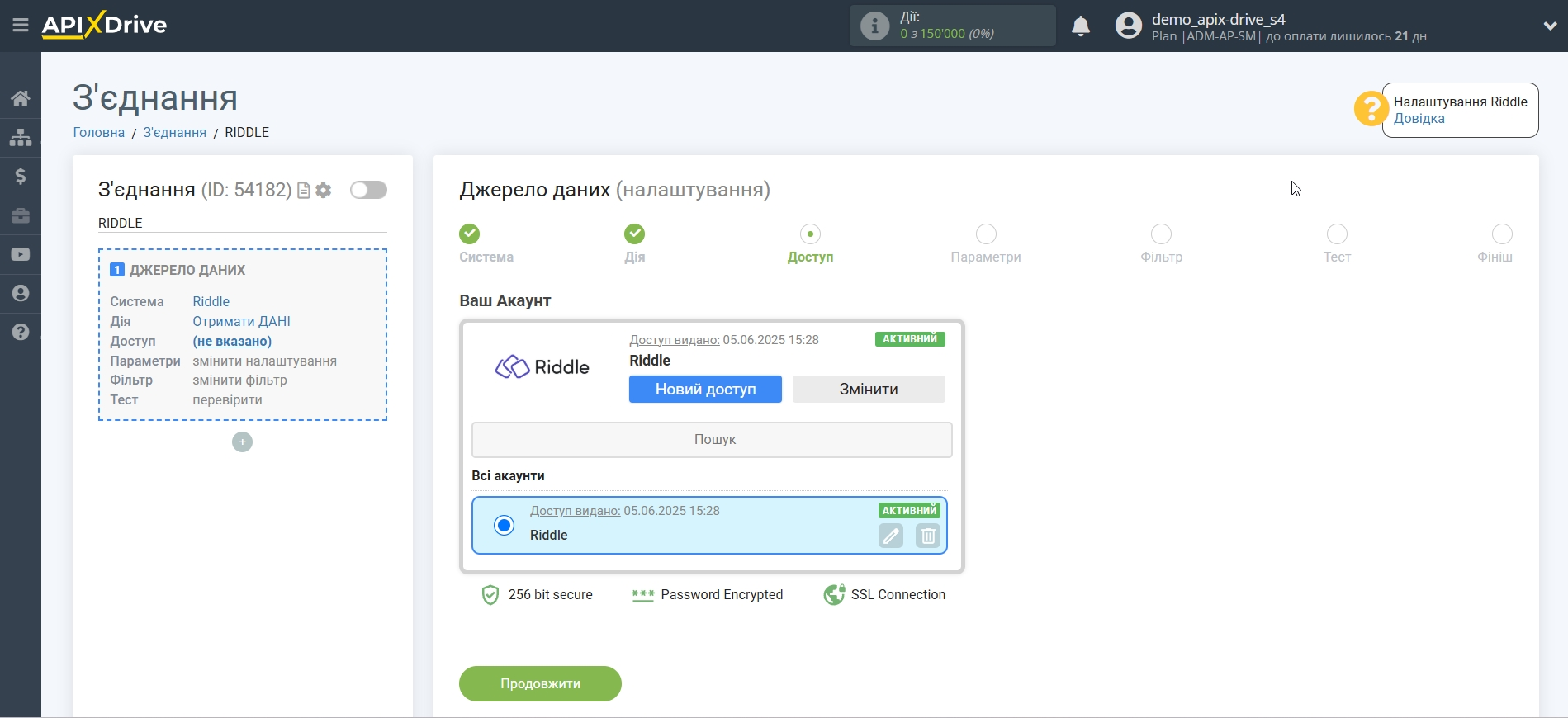Click the yellow help question mark icon
Screen dimensions: 1568x718
point(1371,109)
